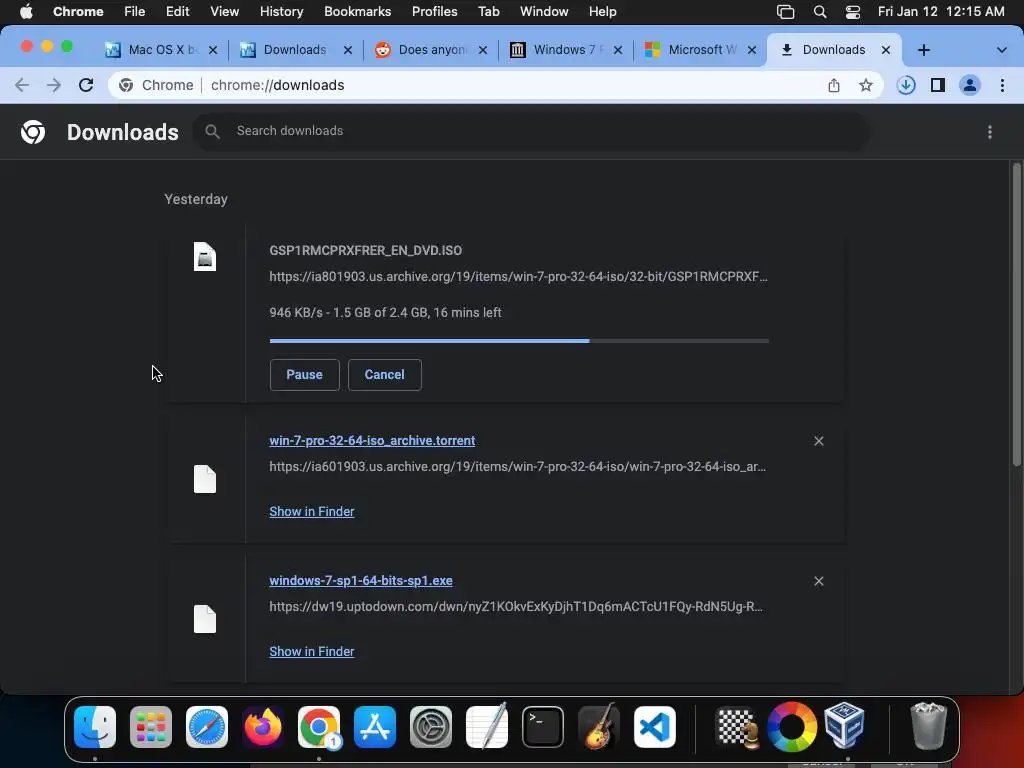Open the Bookmarks menu
This screenshot has height=768, width=1024.
coord(357,11)
